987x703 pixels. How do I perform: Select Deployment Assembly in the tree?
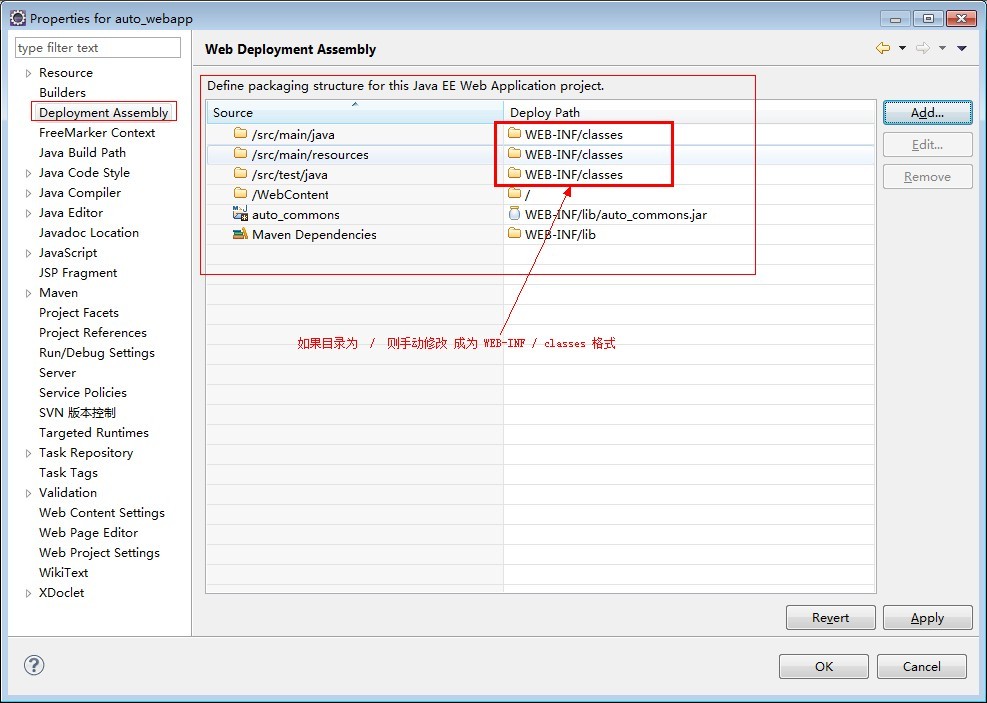104,113
